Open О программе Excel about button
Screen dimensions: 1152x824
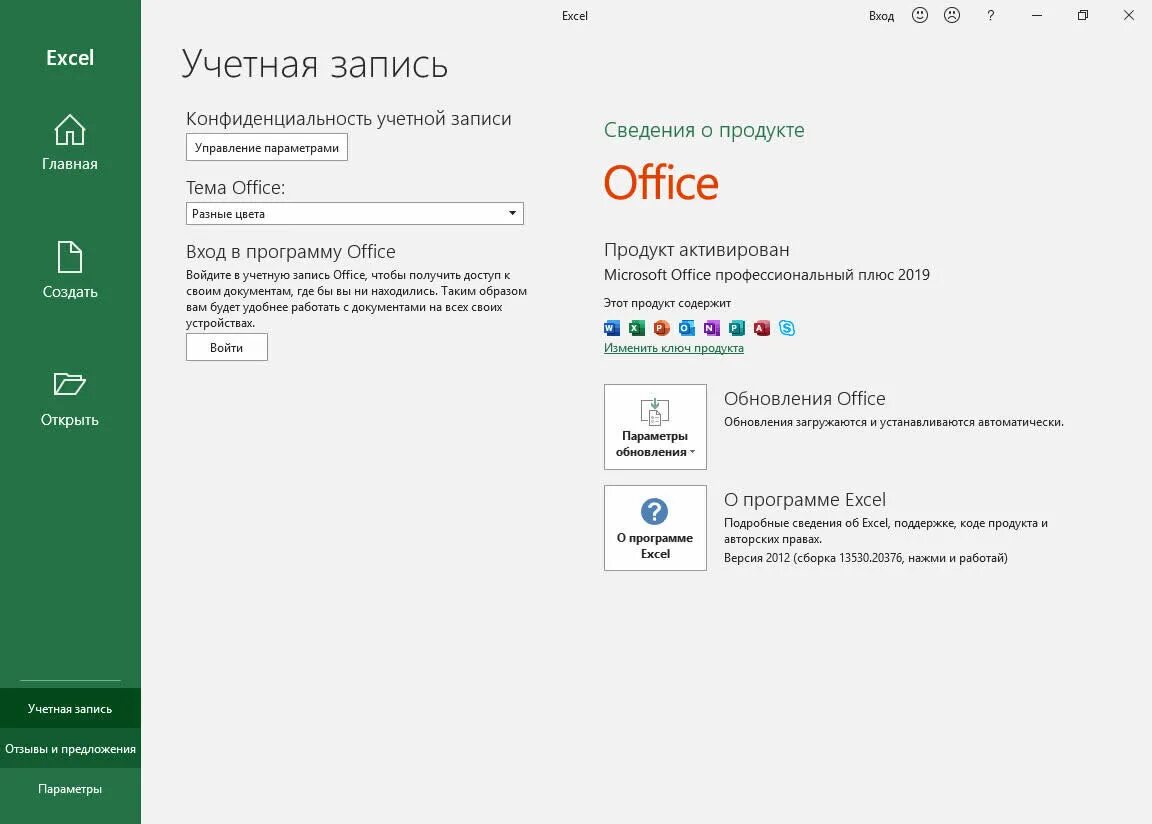tap(655, 528)
